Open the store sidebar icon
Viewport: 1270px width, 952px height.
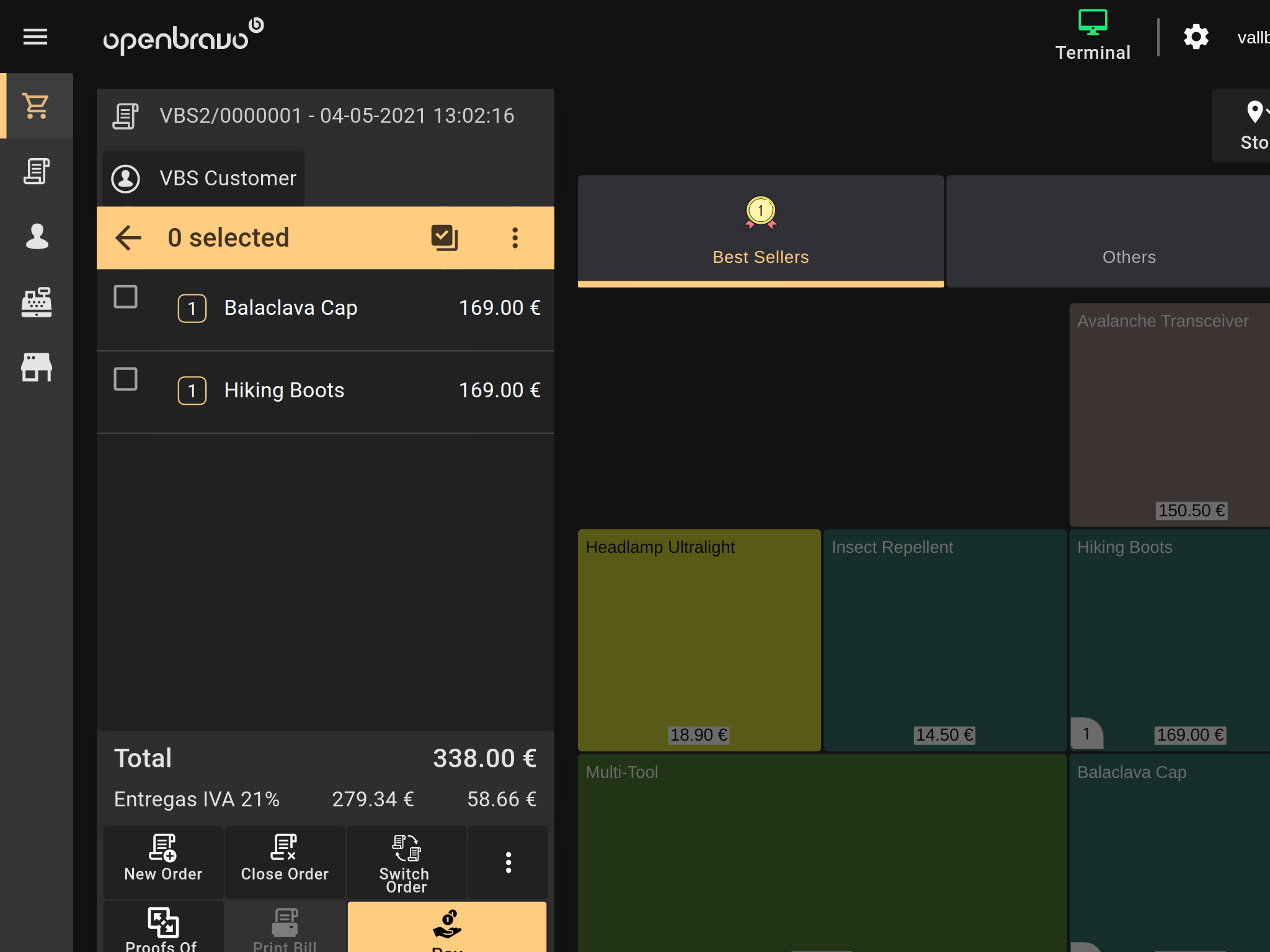[x=37, y=367]
